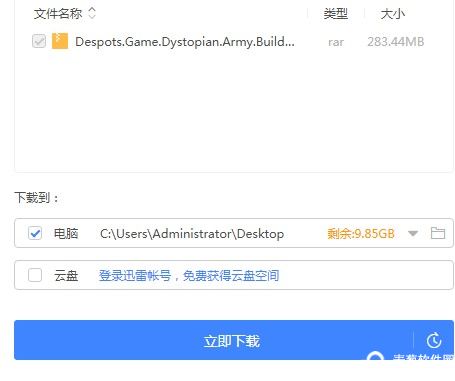The image size is (455, 381).
Task: Click the 文件名称 column header
Action: pos(58,13)
